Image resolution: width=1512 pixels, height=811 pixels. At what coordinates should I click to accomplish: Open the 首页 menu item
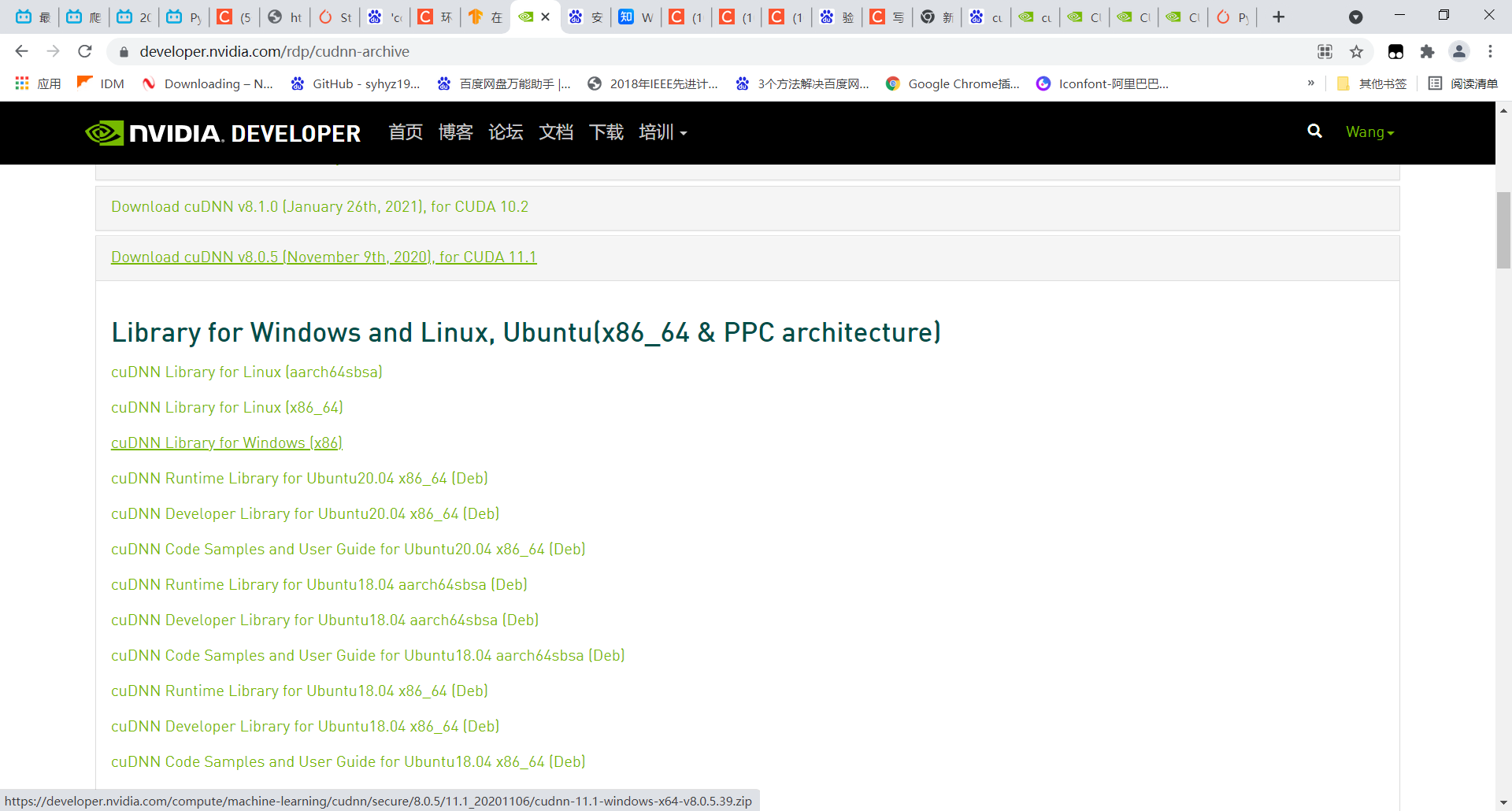click(x=406, y=132)
